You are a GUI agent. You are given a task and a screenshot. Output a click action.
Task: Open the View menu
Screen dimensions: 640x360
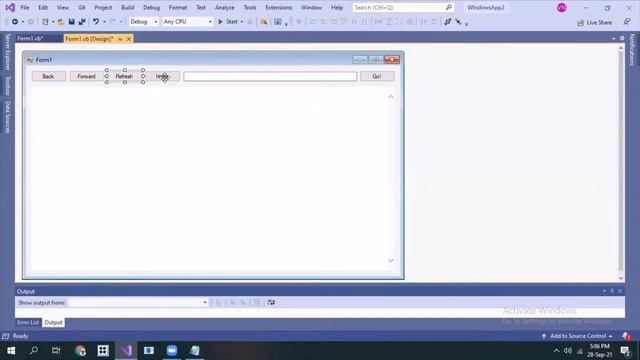63,7
